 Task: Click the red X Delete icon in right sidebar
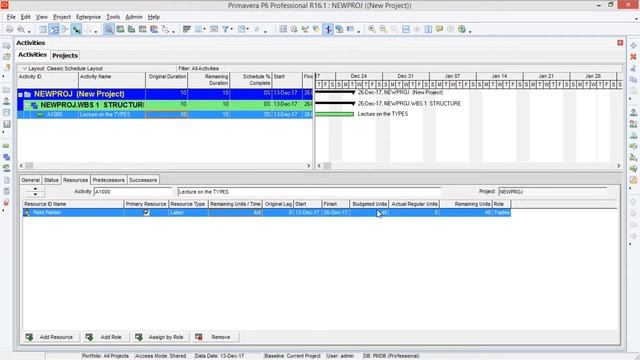click(633, 57)
